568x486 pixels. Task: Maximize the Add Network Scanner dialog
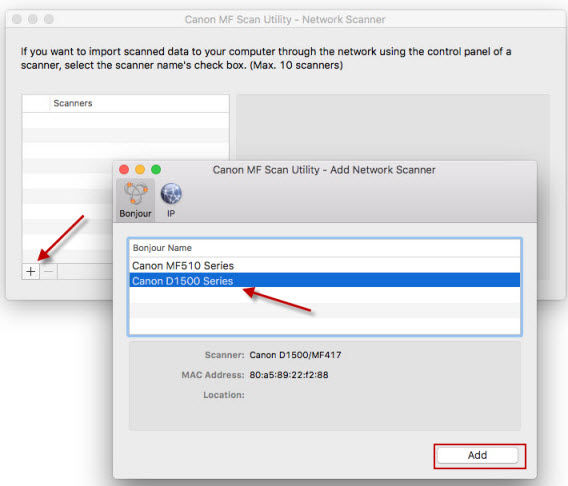[x=156, y=169]
